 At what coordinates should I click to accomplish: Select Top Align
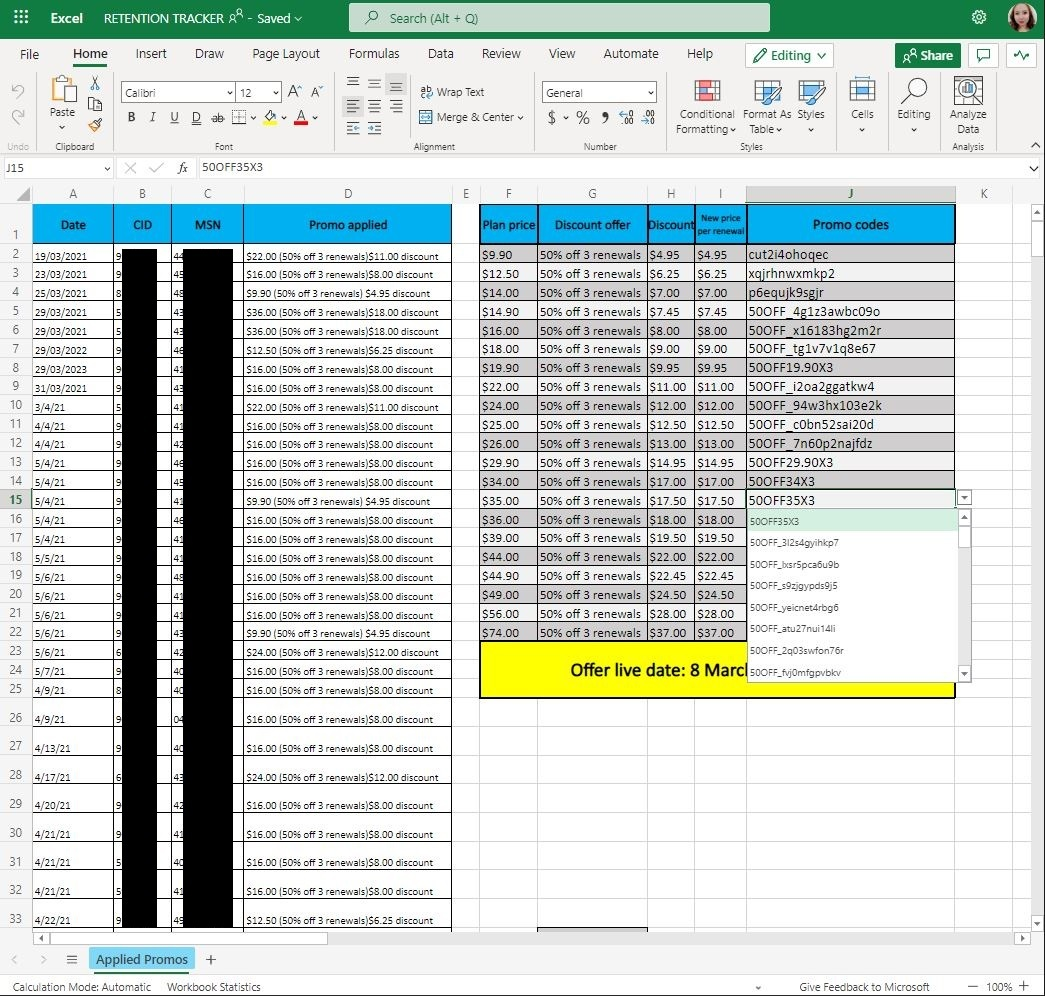point(353,83)
